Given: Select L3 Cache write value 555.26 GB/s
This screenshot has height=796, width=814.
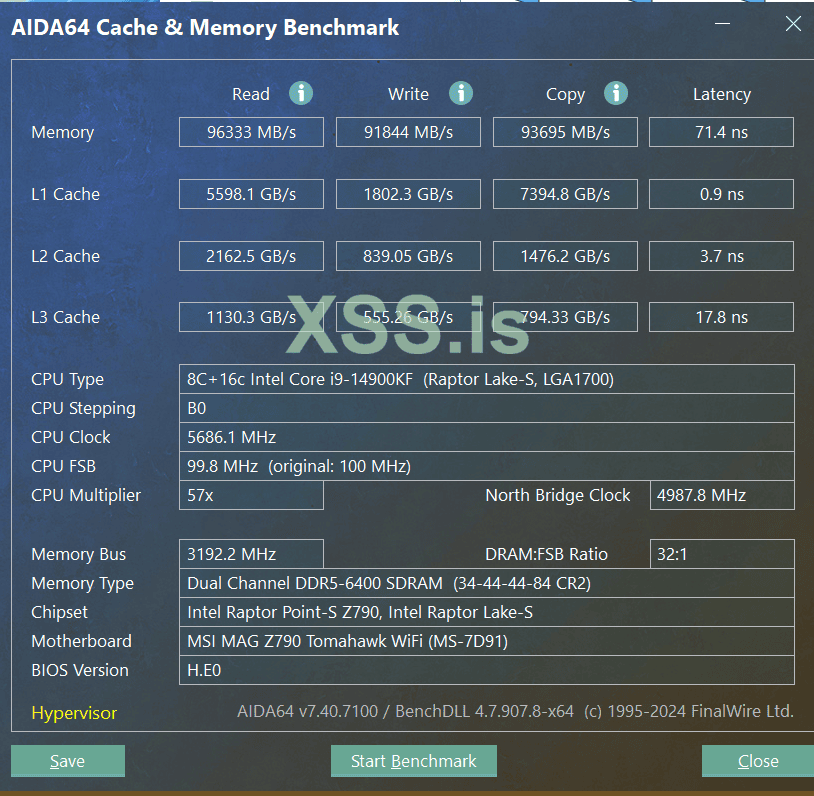Looking at the screenshot, I should tap(408, 317).
